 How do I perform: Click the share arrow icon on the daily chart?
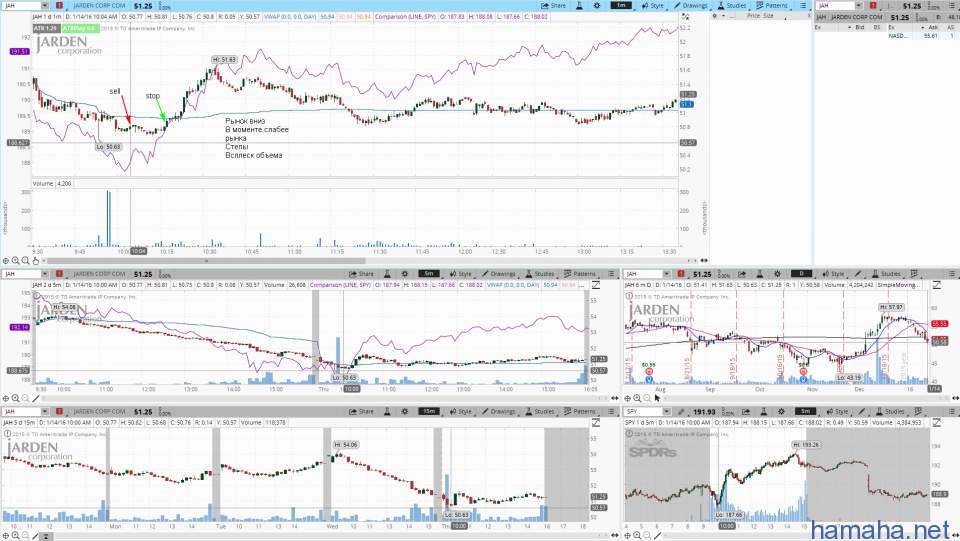742,274
